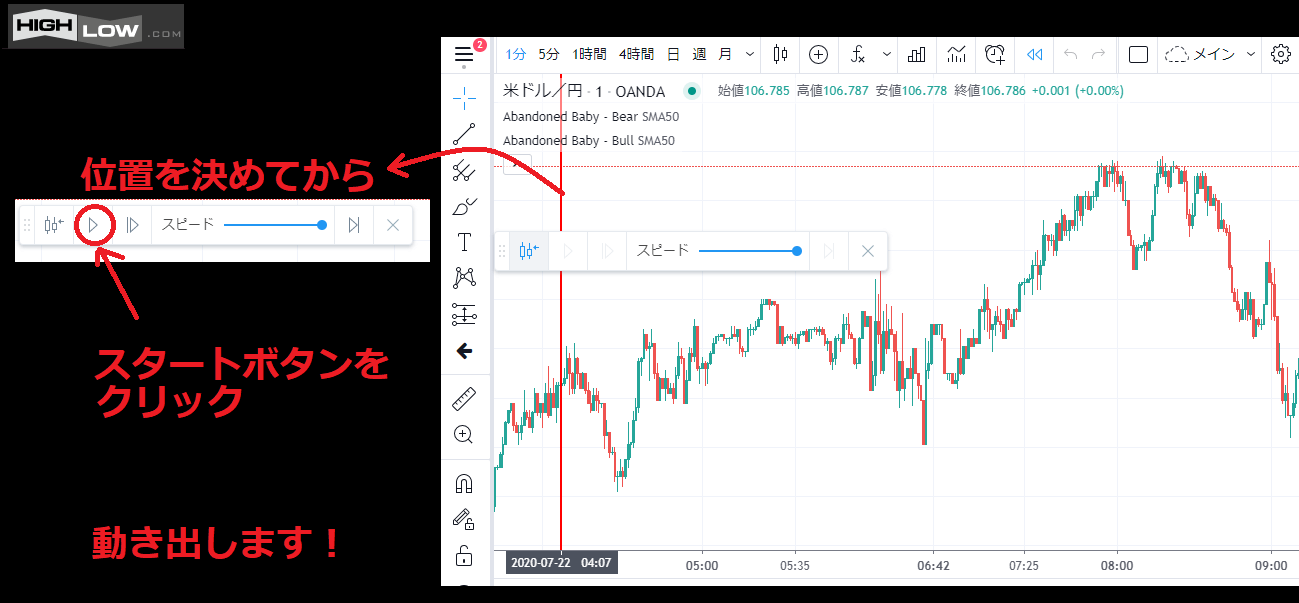Toggle fullscreen mode square icon
Viewport: 1299px width, 603px height.
(x=1138, y=55)
